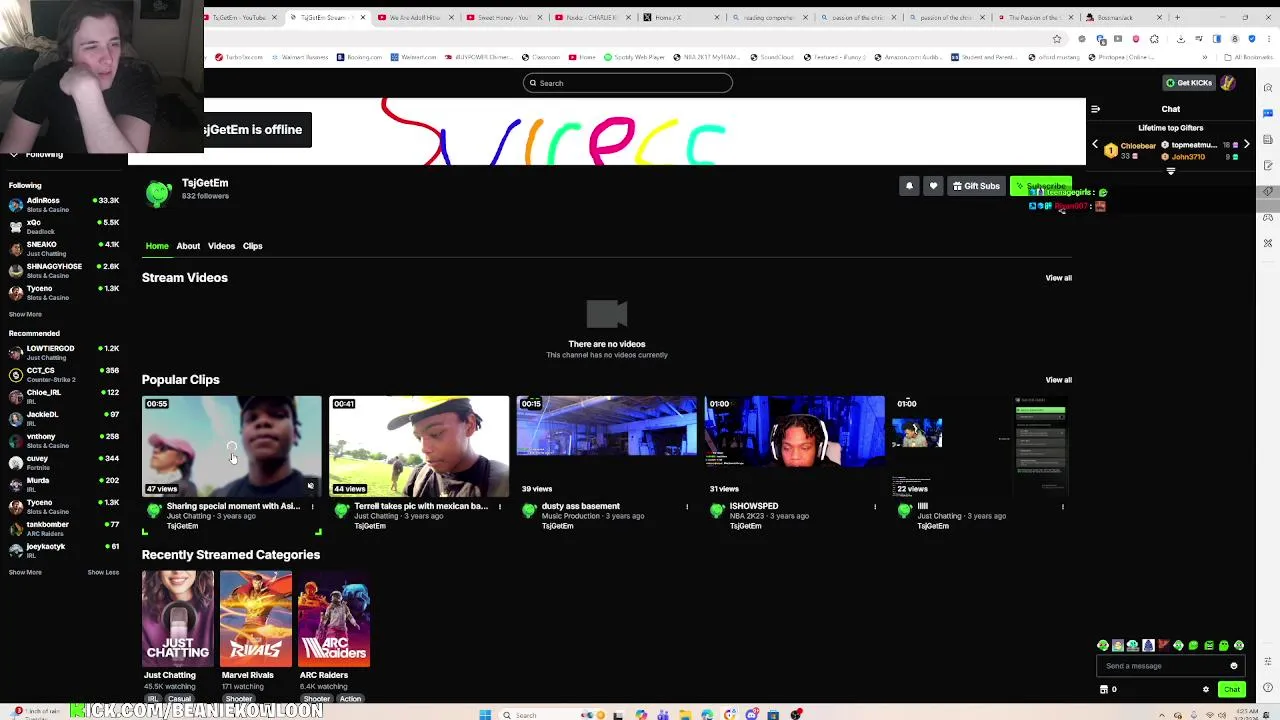
Task: Open options menu for 'Terrell takes pic' clip
Action: click(500, 507)
